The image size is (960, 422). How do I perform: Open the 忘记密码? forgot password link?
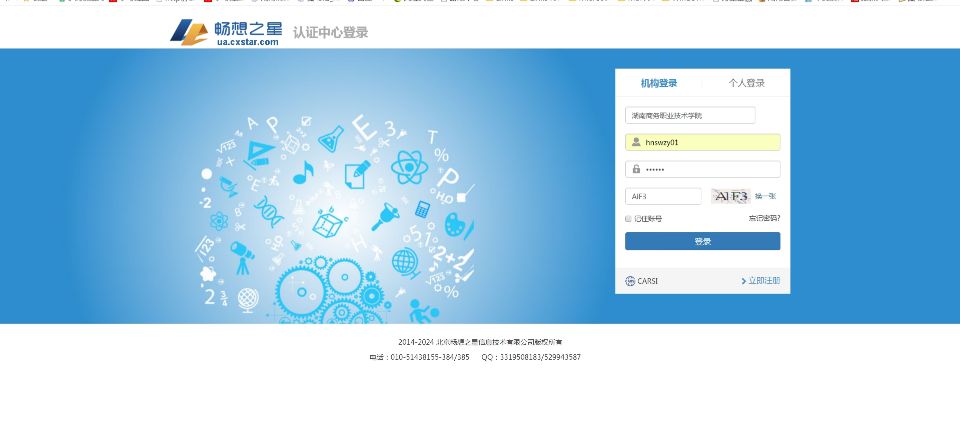point(764,218)
